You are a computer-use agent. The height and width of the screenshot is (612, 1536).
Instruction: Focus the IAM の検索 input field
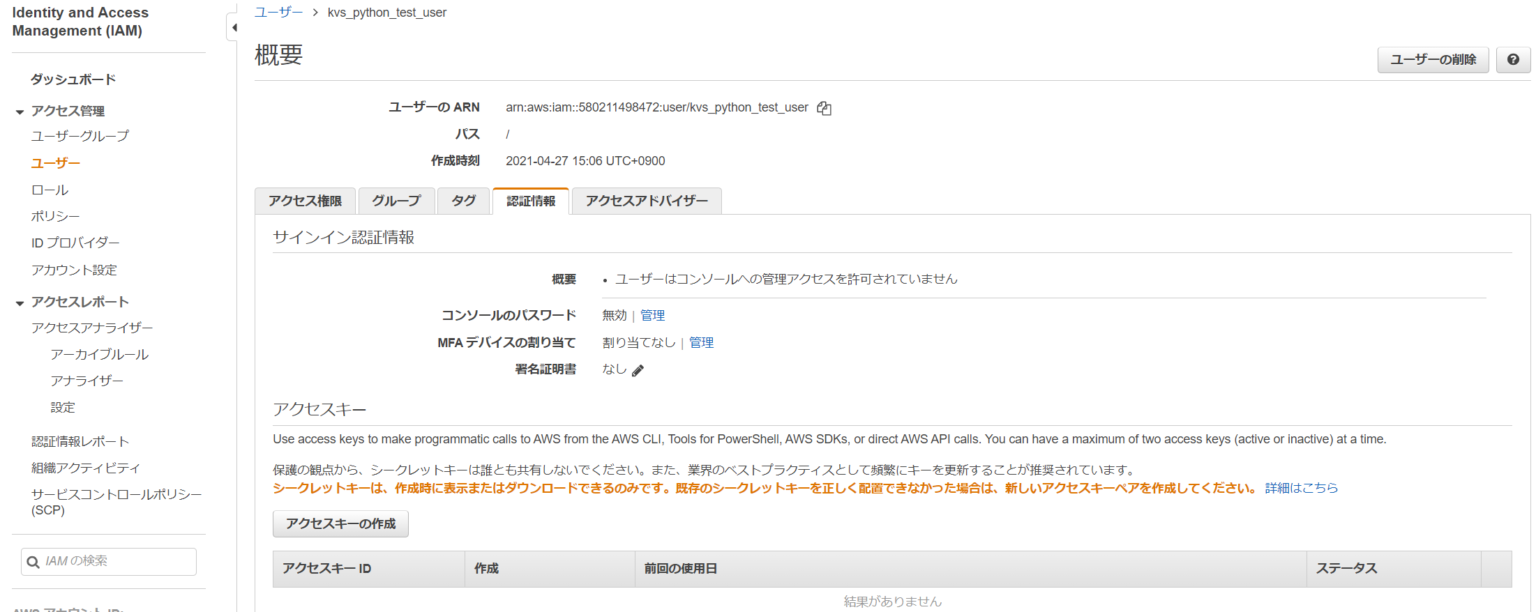109,562
